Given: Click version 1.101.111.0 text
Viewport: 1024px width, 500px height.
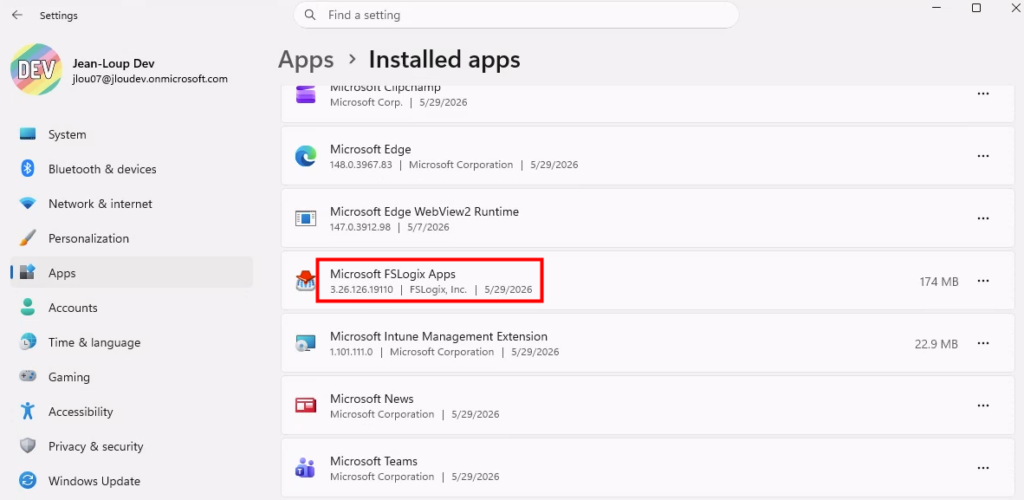Looking at the screenshot, I should click(351, 352).
